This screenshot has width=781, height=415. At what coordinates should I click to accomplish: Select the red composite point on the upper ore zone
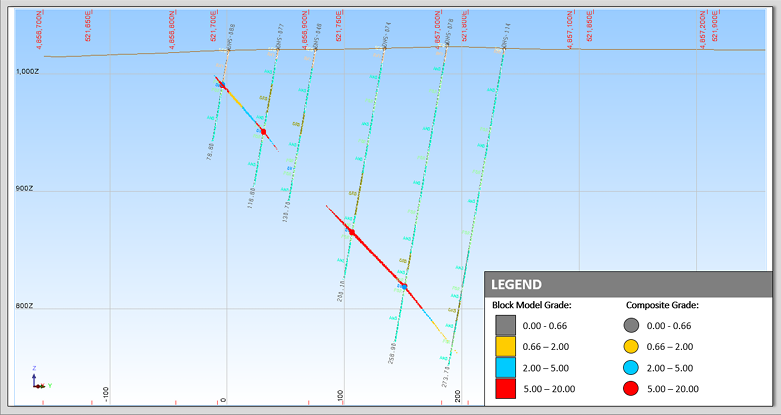[x=263, y=131]
